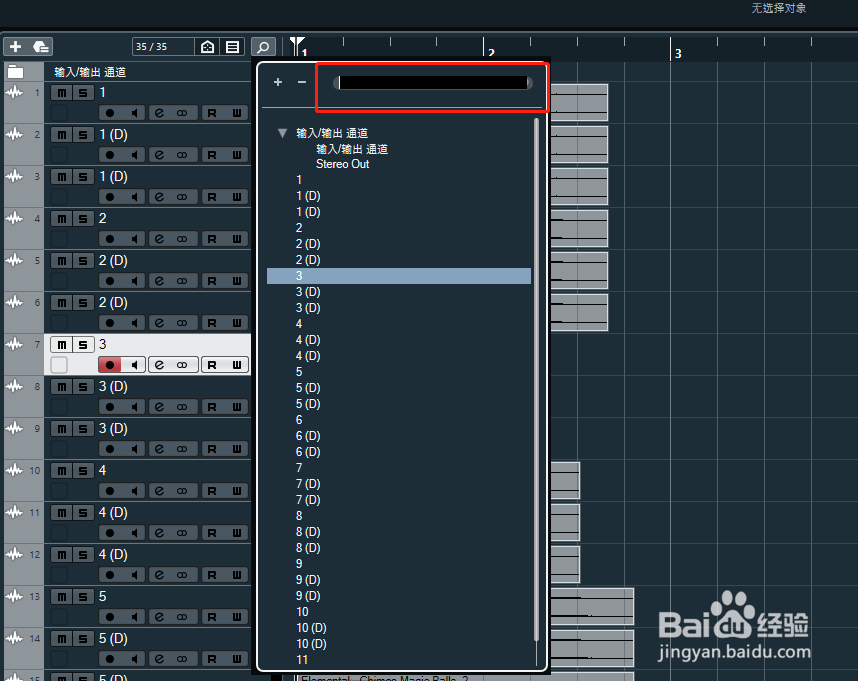Click the link icon on selected track 3
Image resolution: width=858 pixels, height=681 pixels.
coord(182,365)
